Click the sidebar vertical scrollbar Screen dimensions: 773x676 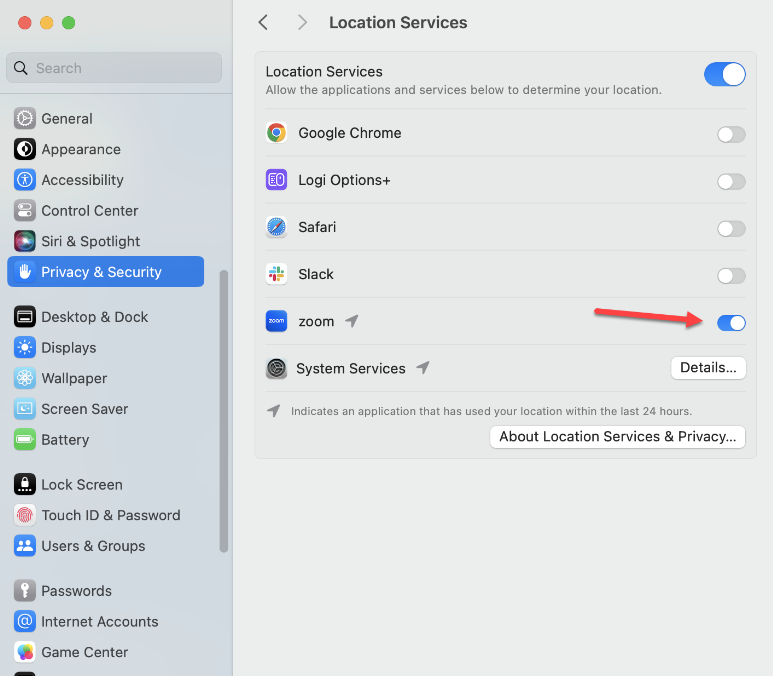pos(224,410)
